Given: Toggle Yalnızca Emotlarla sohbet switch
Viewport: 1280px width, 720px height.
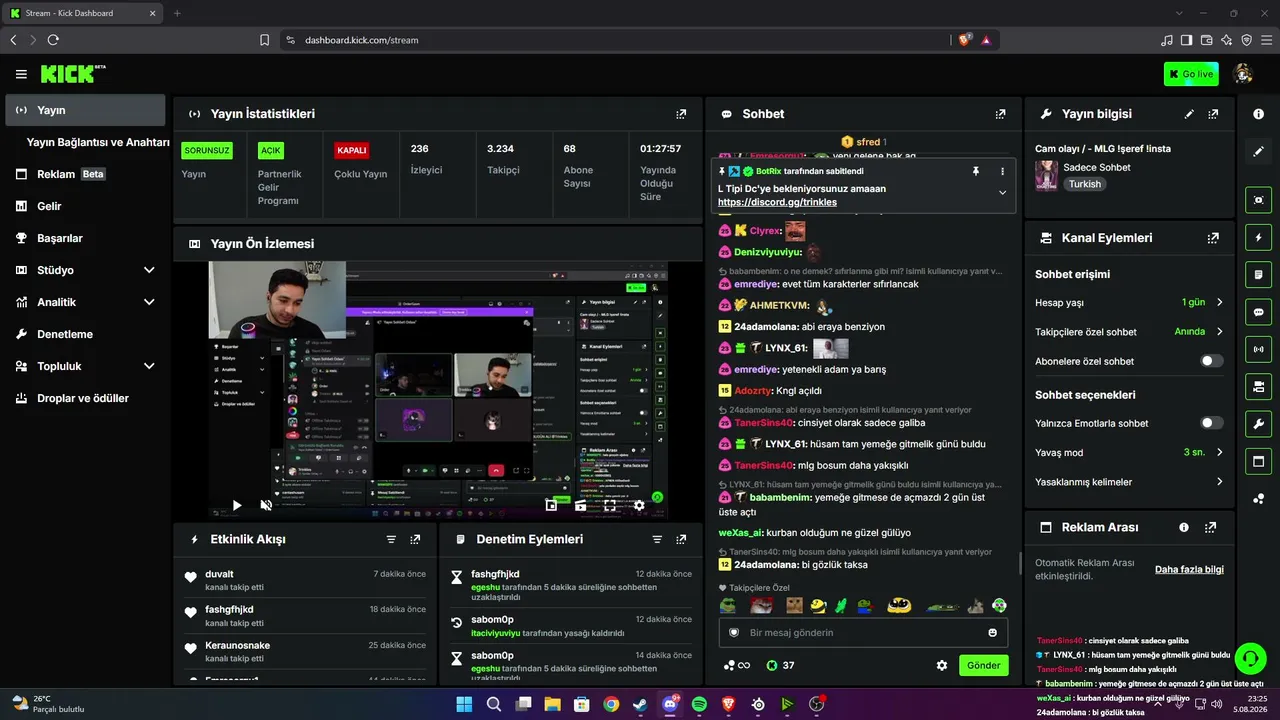Looking at the screenshot, I should pyautogui.click(x=1211, y=423).
